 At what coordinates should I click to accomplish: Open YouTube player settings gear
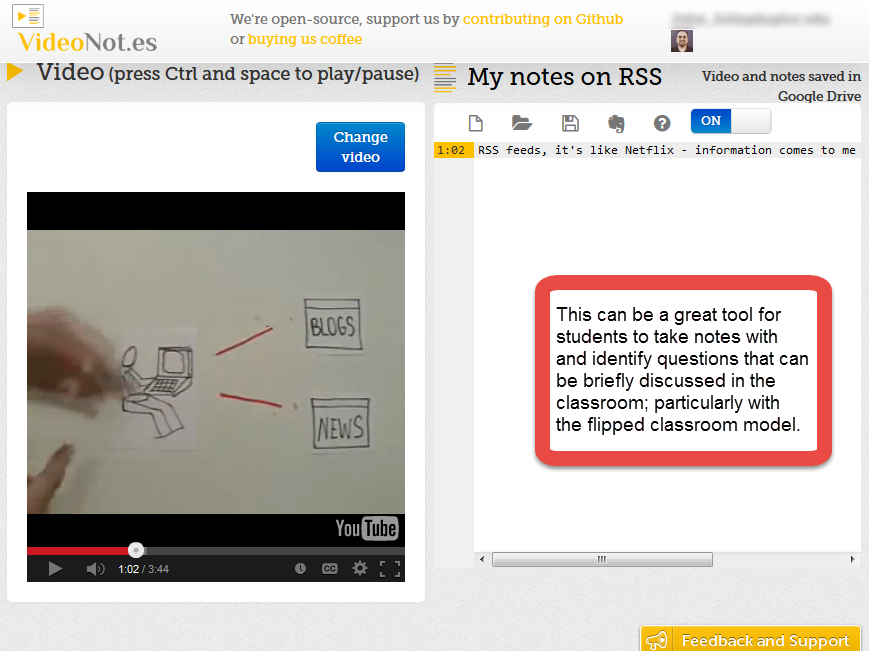pos(359,567)
